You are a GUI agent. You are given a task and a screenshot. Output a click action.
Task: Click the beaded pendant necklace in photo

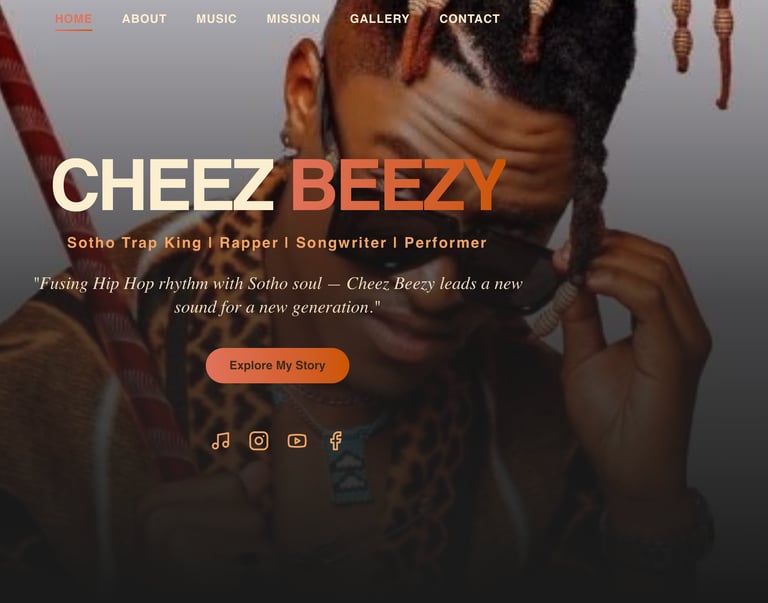(349, 465)
